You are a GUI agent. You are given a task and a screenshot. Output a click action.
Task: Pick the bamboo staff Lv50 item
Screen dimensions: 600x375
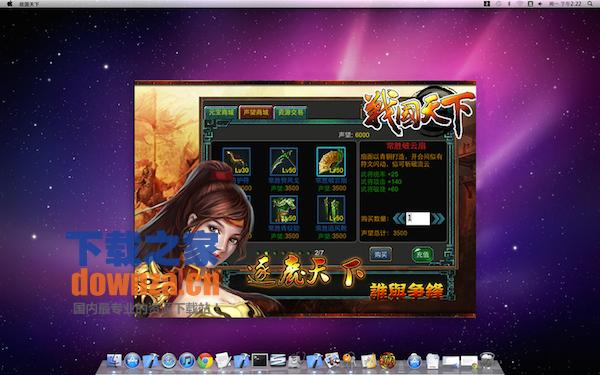click(331, 209)
